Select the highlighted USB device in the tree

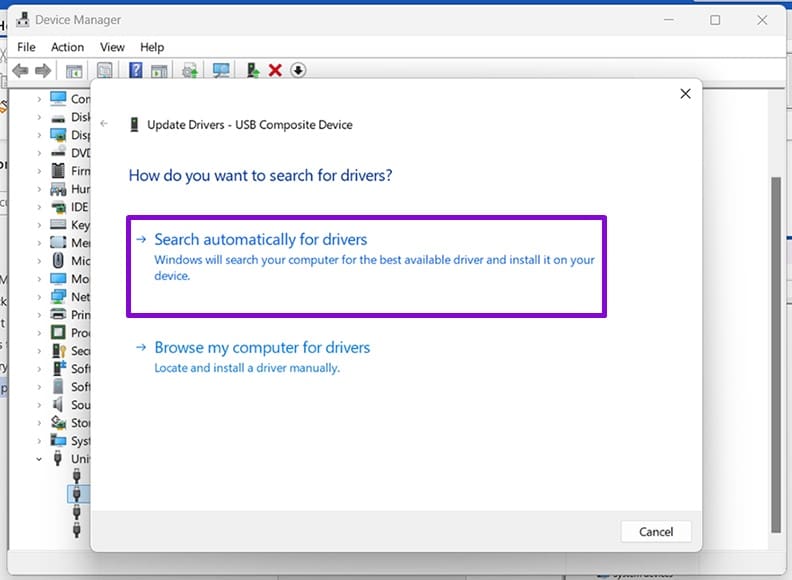pos(77,494)
